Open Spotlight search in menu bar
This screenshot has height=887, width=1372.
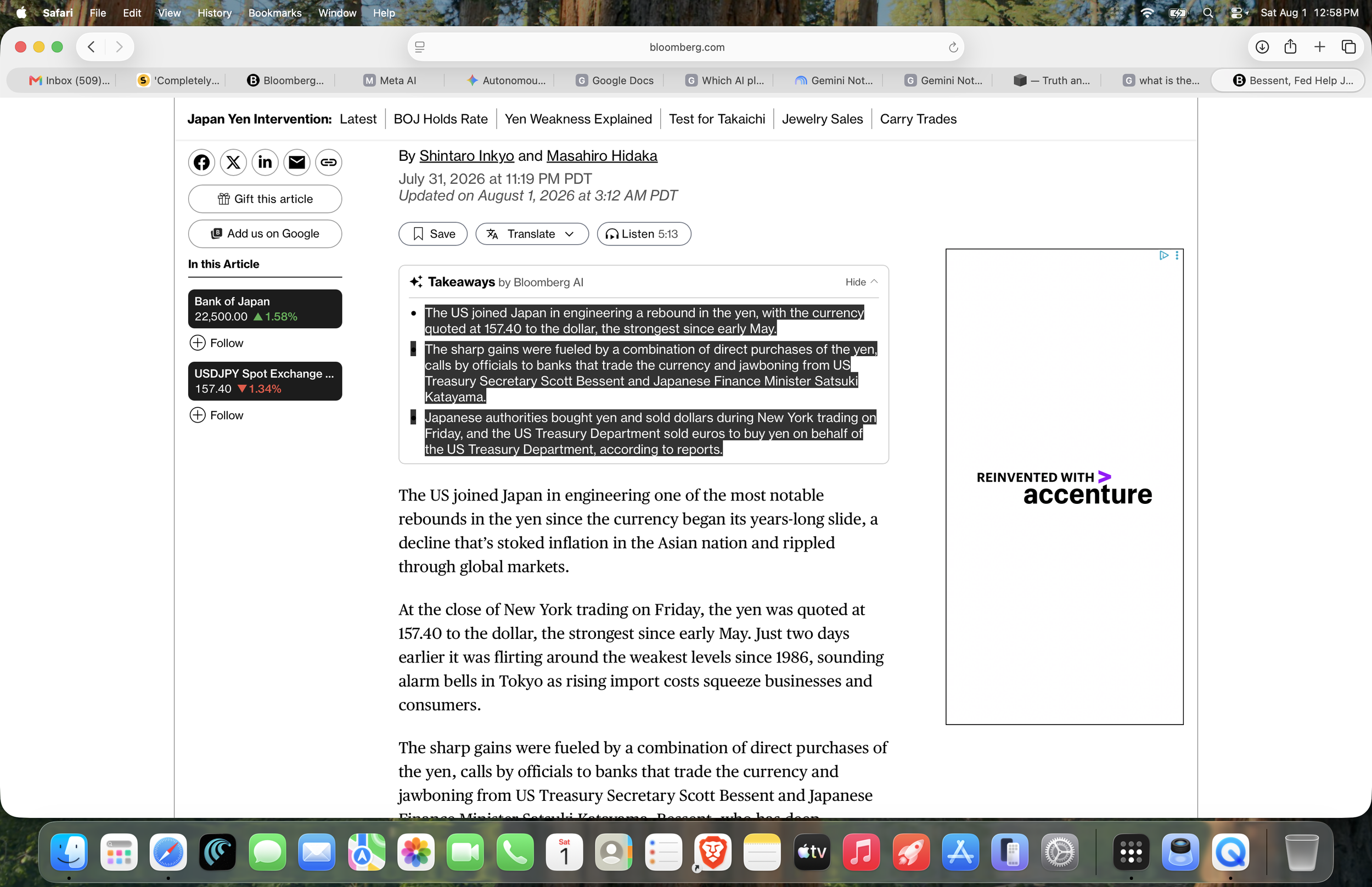coord(1208,13)
